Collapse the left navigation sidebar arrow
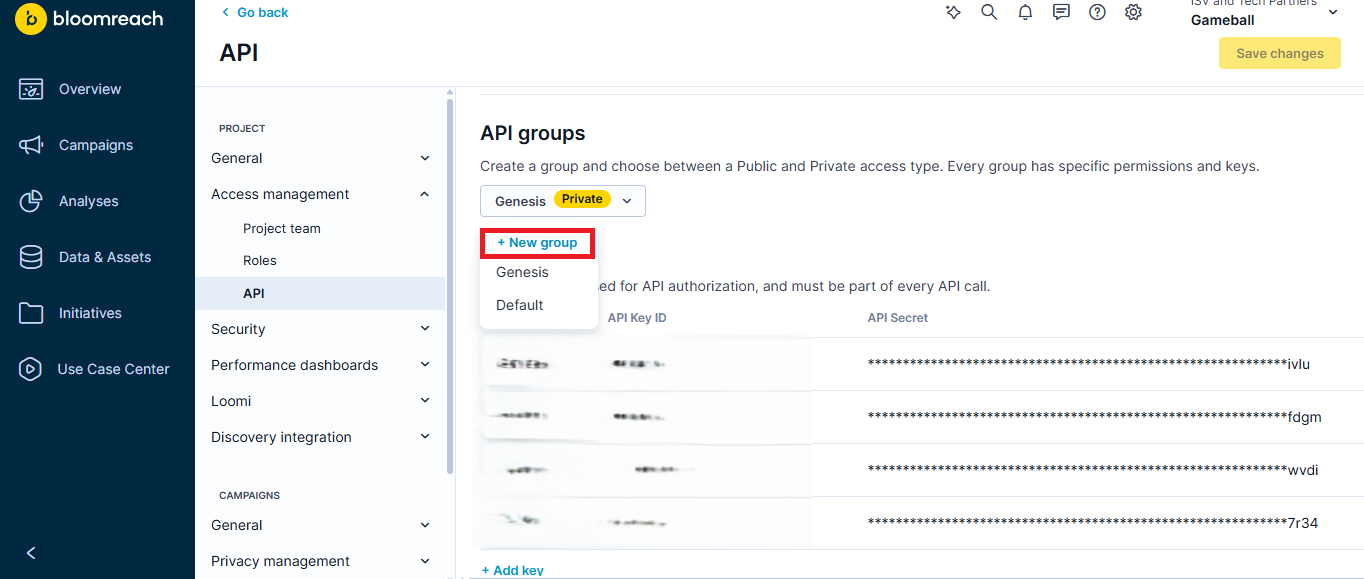The height and width of the screenshot is (579, 1364). click(x=31, y=553)
